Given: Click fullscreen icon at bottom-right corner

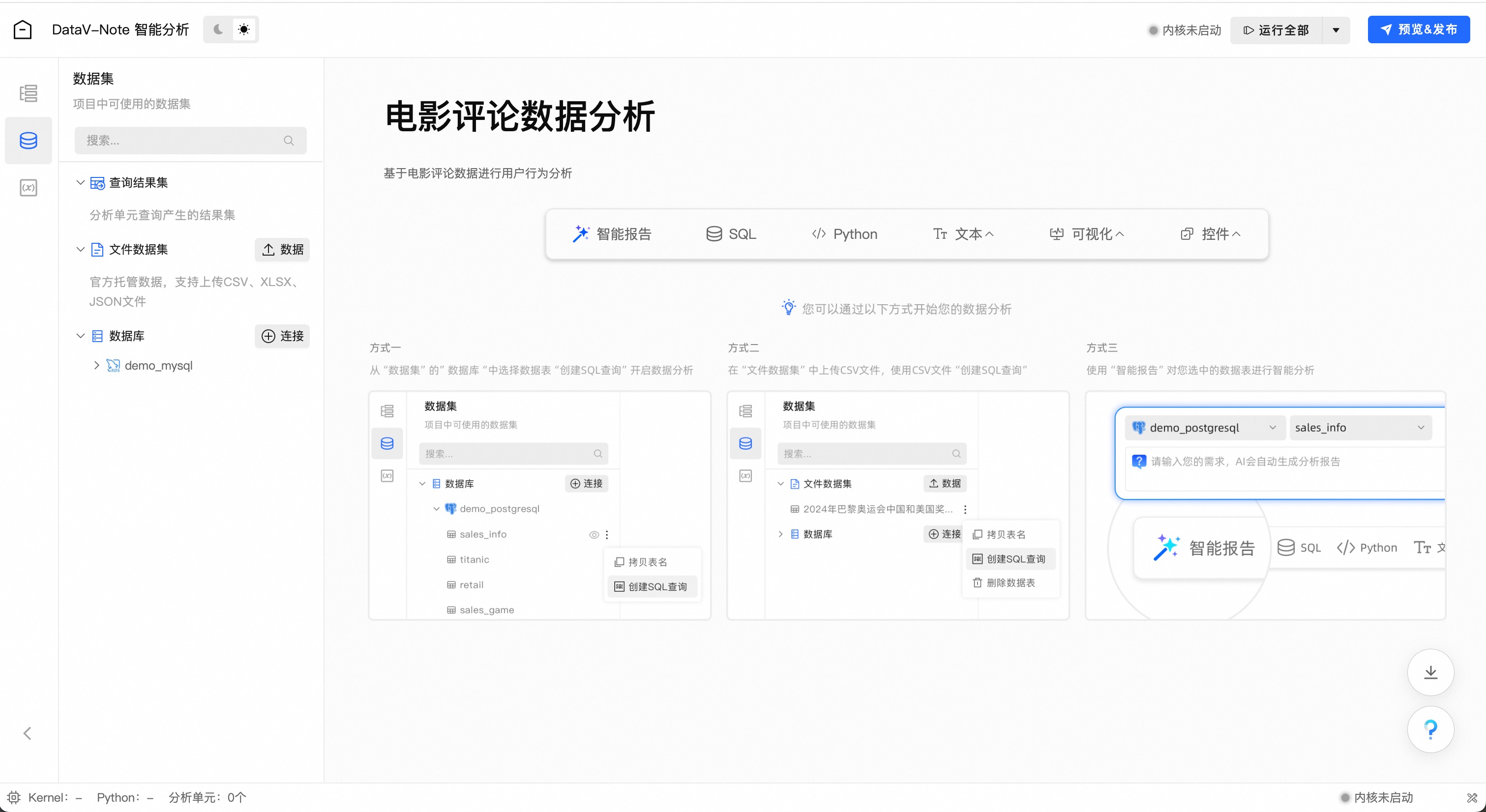Looking at the screenshot, I should [1472, 798].
